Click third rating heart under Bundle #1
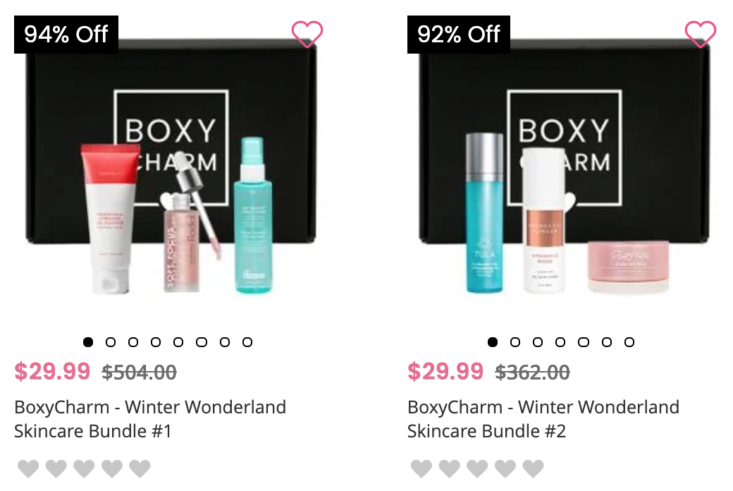Screen dimensions: 733x491 point(84,469)
